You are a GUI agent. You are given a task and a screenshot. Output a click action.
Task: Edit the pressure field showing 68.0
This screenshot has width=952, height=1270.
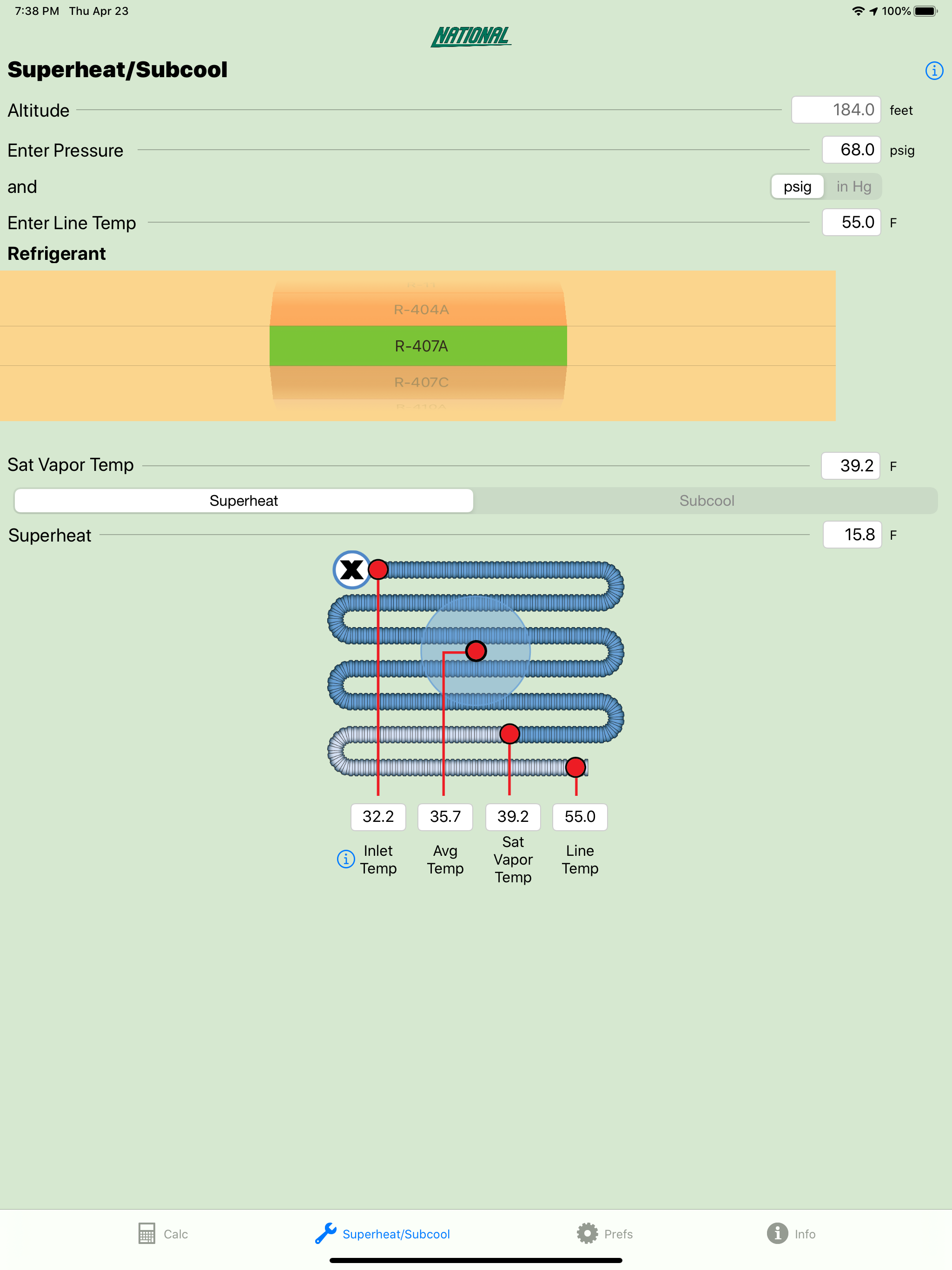851,150
